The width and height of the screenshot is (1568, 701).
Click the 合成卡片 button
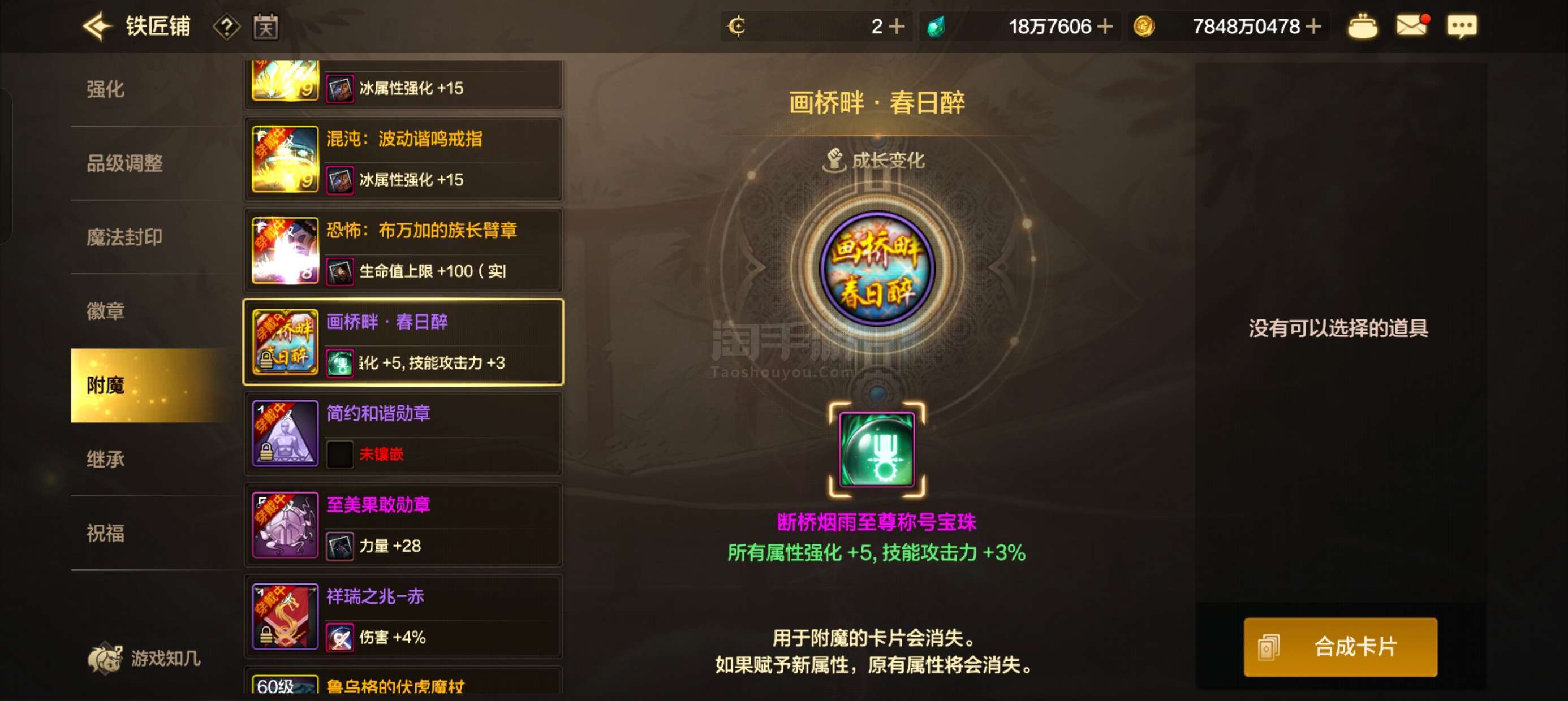coord(1341,647)
